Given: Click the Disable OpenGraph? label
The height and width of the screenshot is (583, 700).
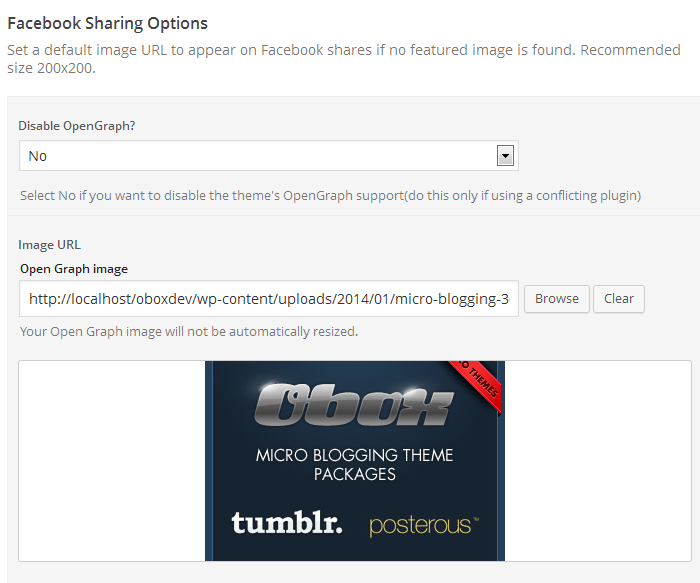Looking at the screenshot, I should click(77, 126).
